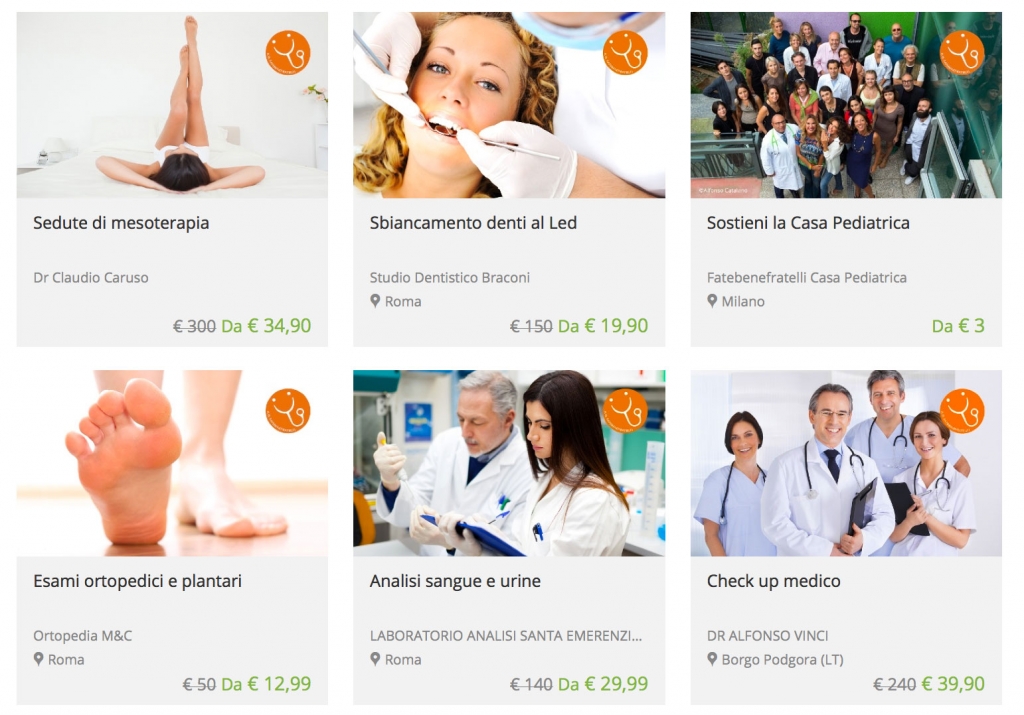Select the foot photo thumbnail

coord(172,463)
